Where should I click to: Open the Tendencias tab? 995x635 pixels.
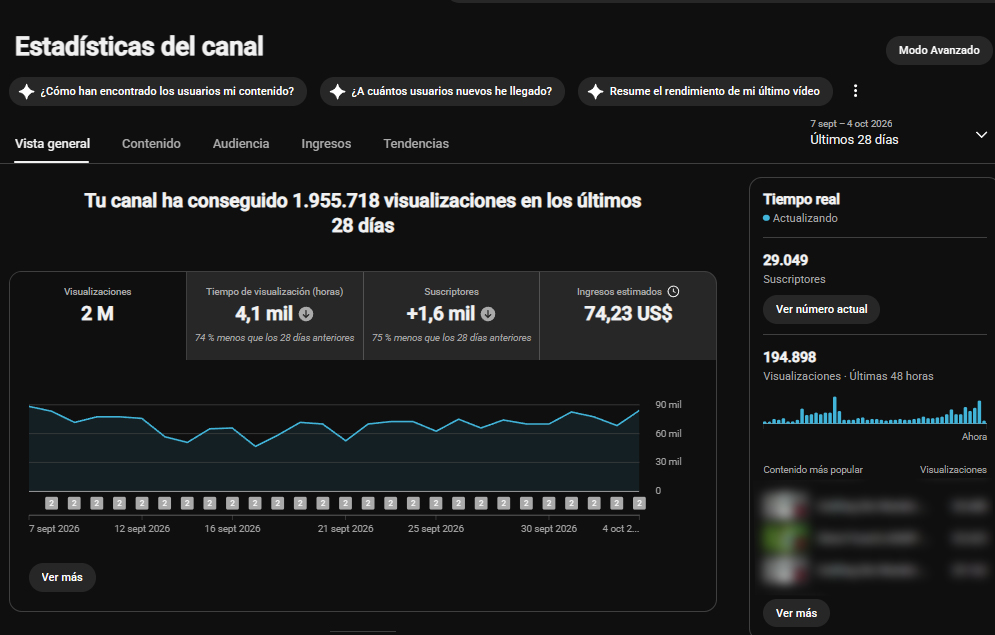click(416, 143)
